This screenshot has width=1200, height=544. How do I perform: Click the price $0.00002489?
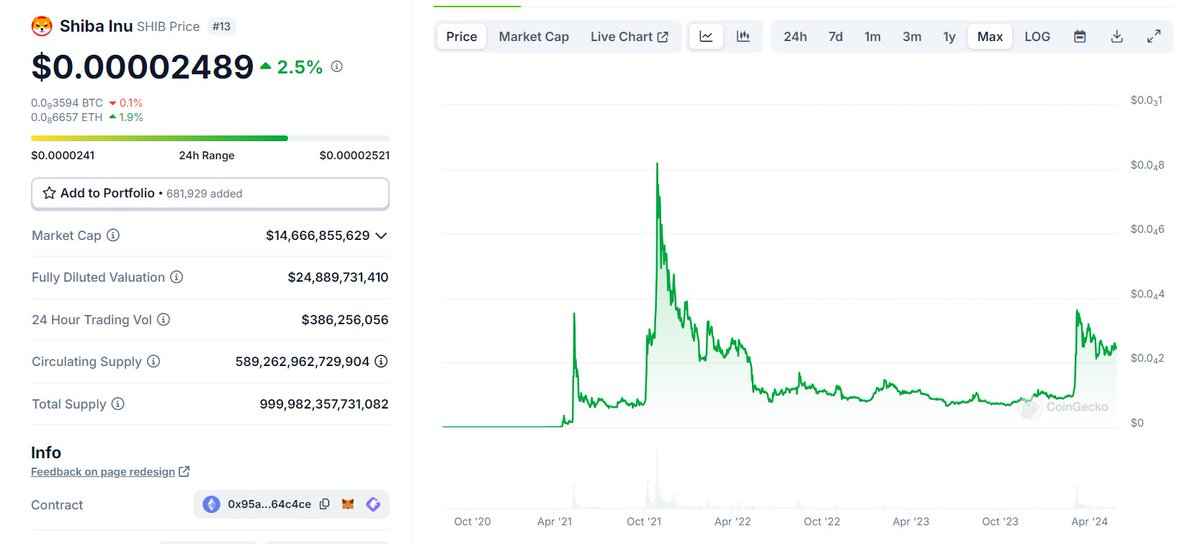[x=142, y=67]
